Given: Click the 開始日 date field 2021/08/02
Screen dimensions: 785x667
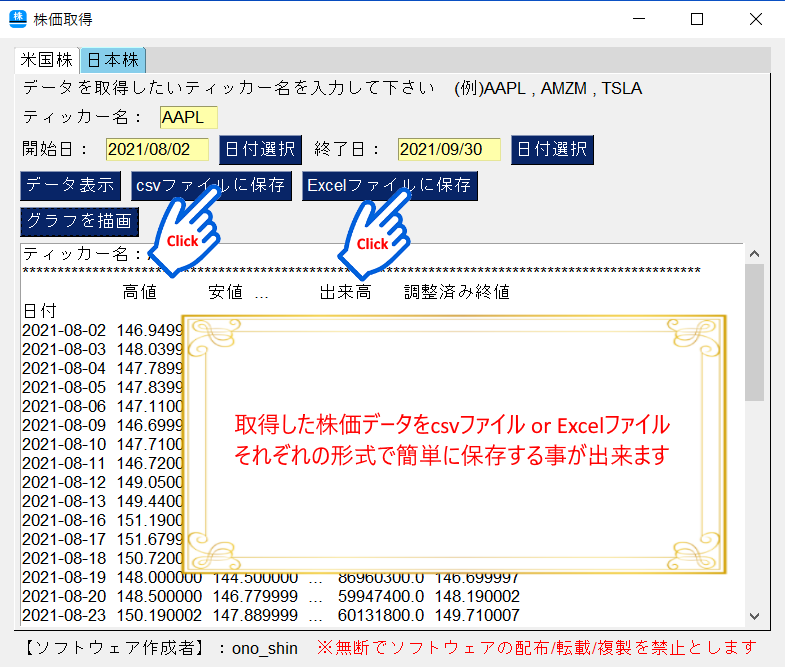Looking at the screenshot, I should pos(157,149).
